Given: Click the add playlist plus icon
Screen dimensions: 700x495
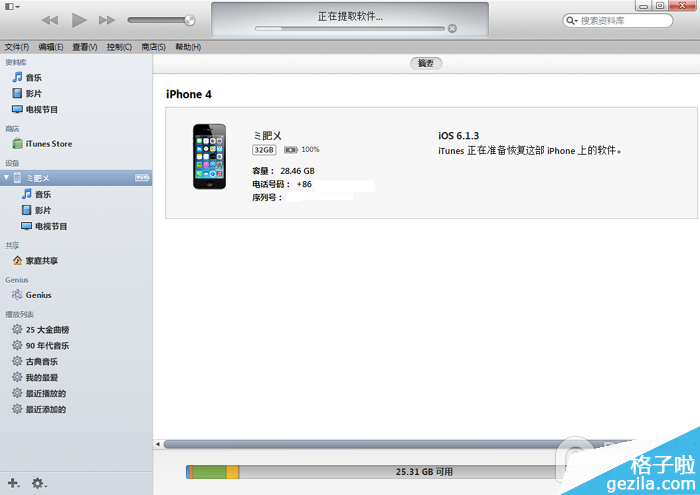Looking at the screenshot, I should 13,483.
